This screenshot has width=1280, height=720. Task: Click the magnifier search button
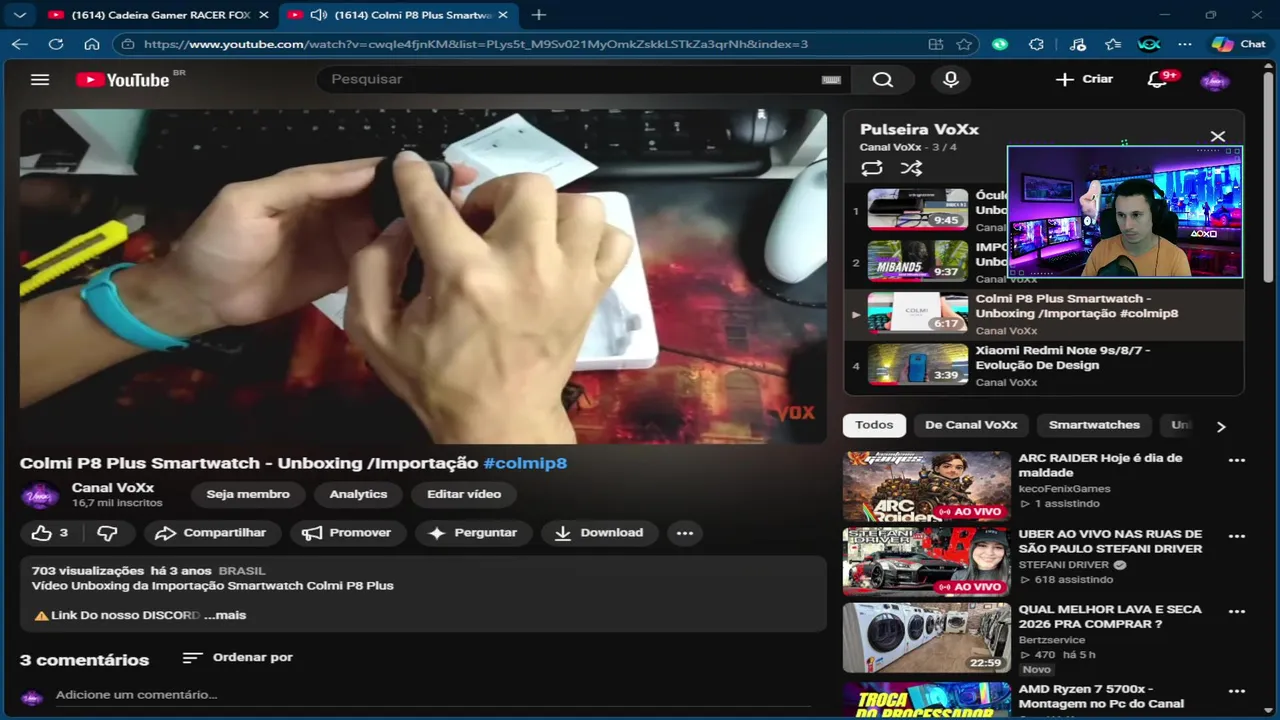(882, 80)
